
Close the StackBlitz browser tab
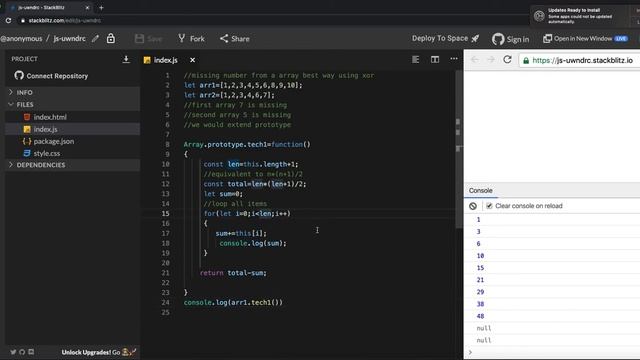click(x=87, y=7)
